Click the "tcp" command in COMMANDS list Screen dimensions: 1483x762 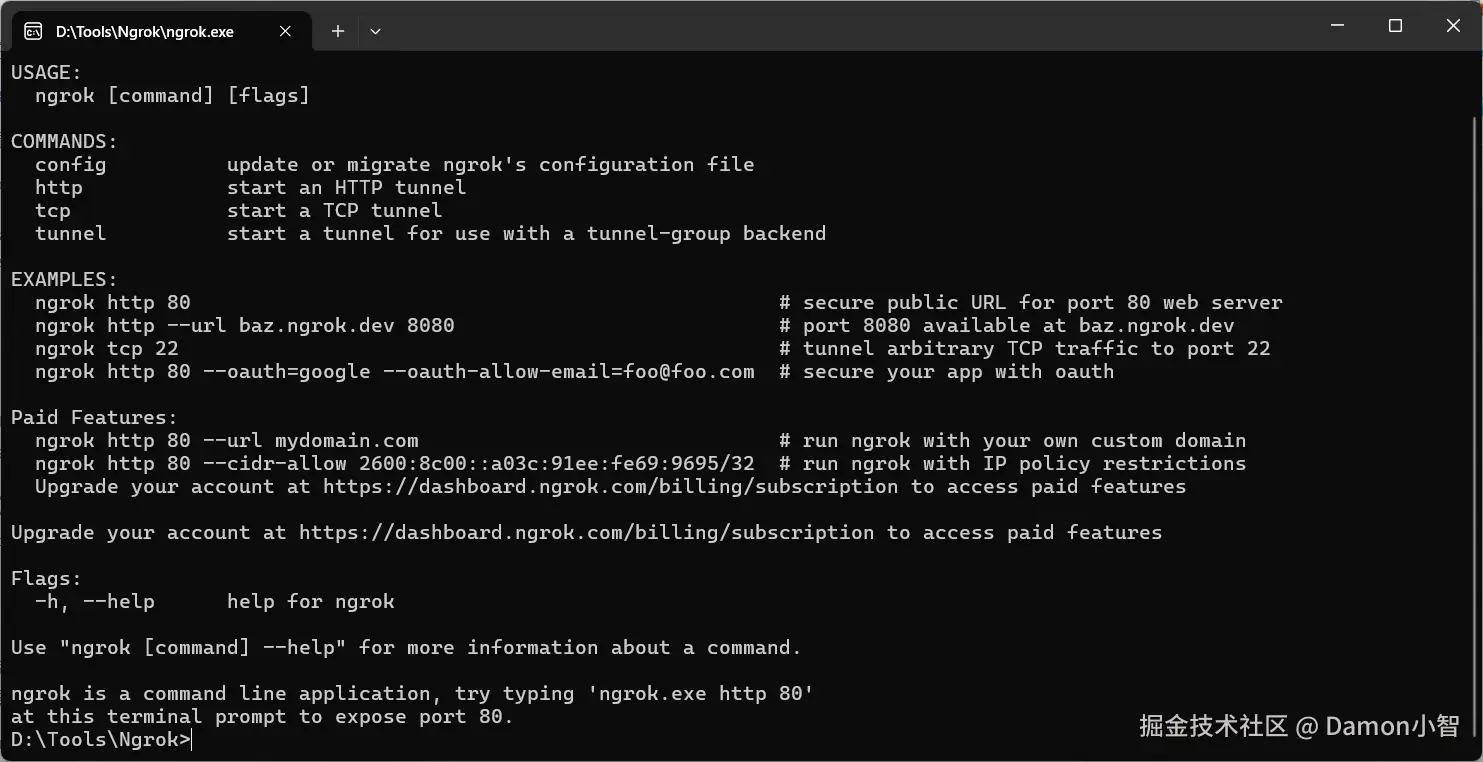pyautogui.click(x=53, y=211)
